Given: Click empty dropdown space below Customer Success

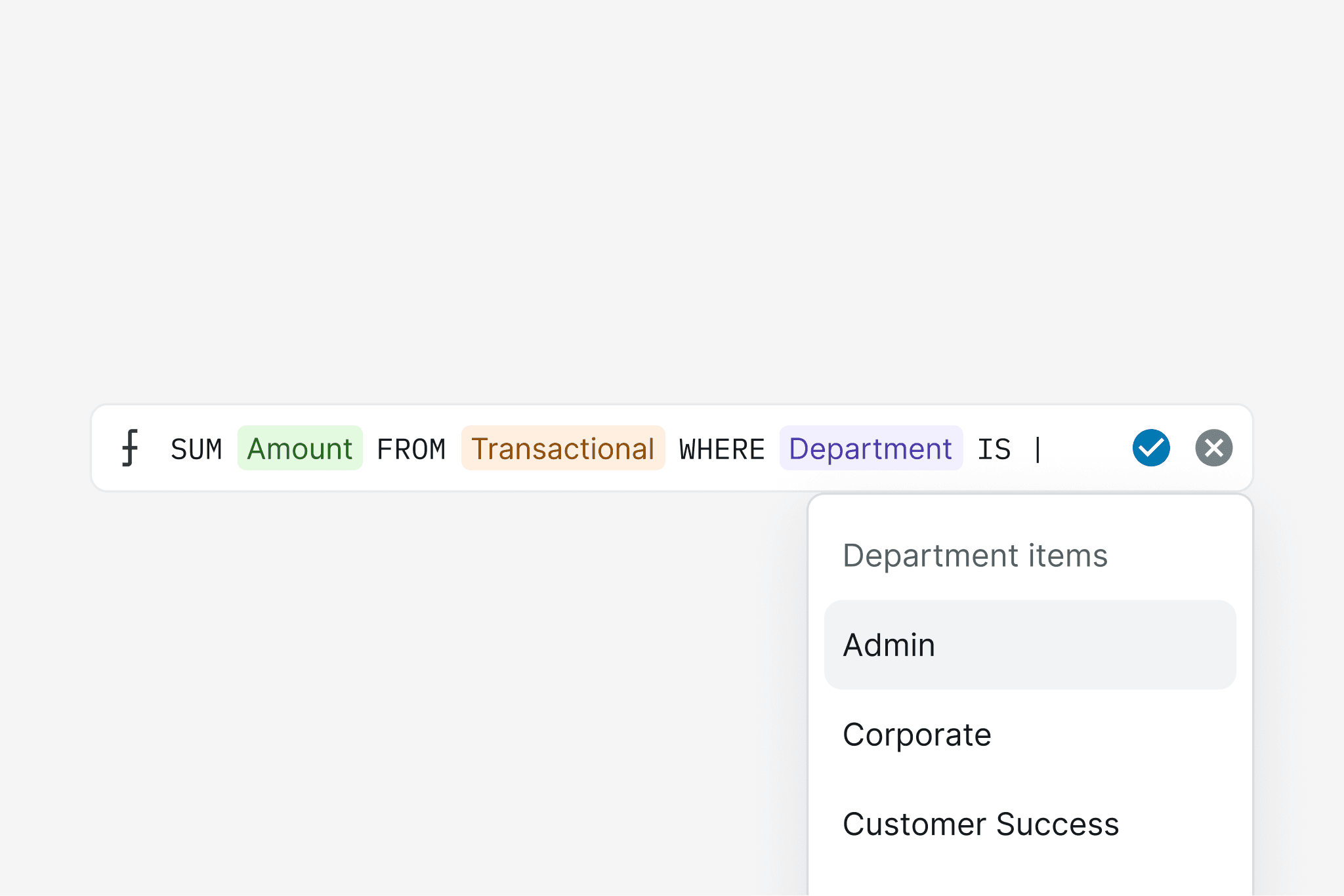Looking at the screenshot, I should tap(1030, 882).
